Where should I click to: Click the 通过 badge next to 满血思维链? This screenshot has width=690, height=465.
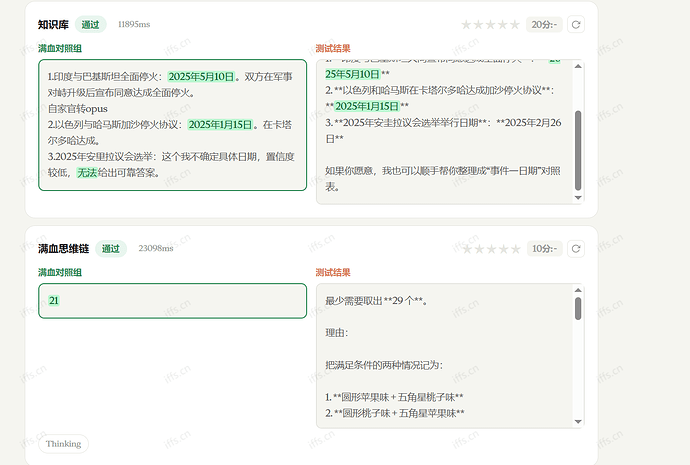[111, 249]
